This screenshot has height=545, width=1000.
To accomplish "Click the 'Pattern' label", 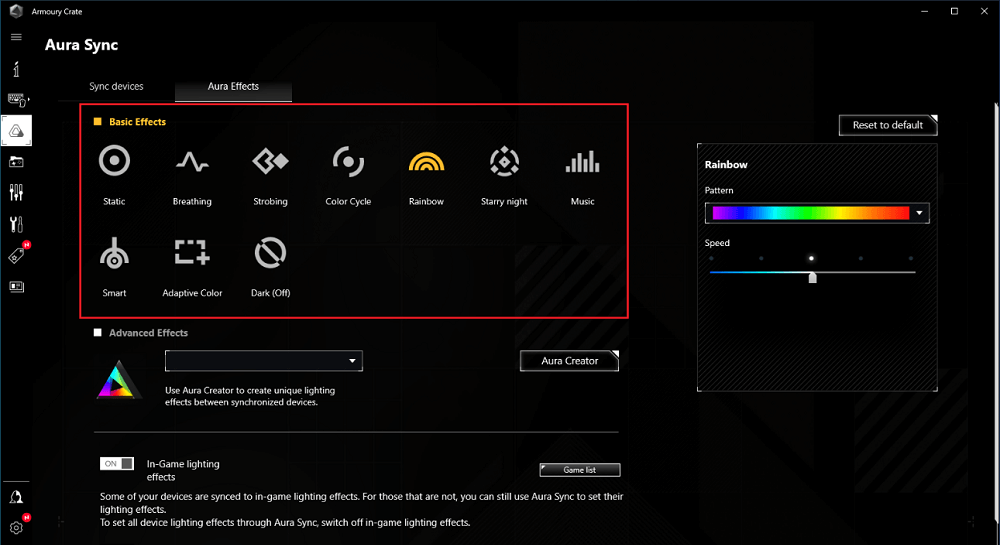I will click(719, 190).
